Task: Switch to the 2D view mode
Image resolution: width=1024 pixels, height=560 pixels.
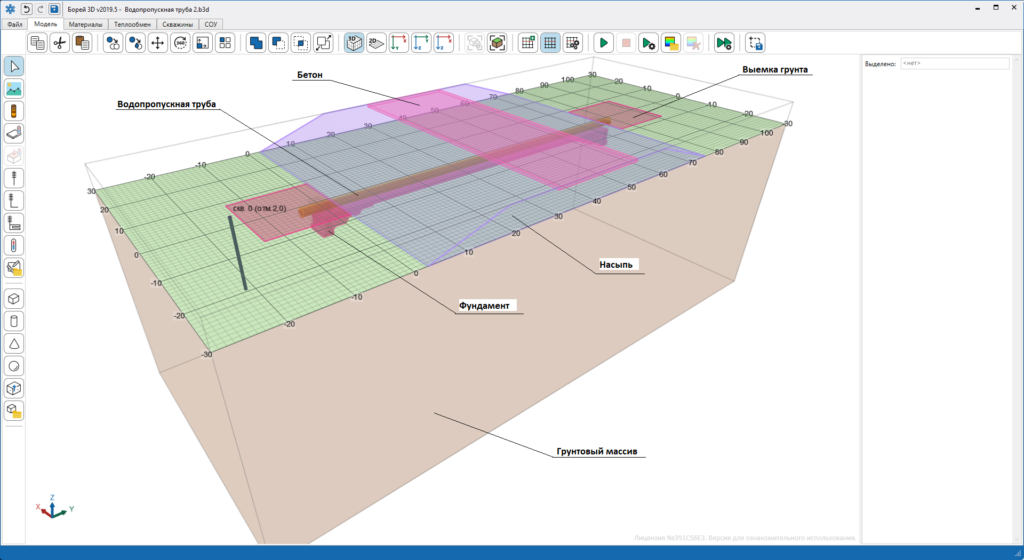Action: [376, 43]
